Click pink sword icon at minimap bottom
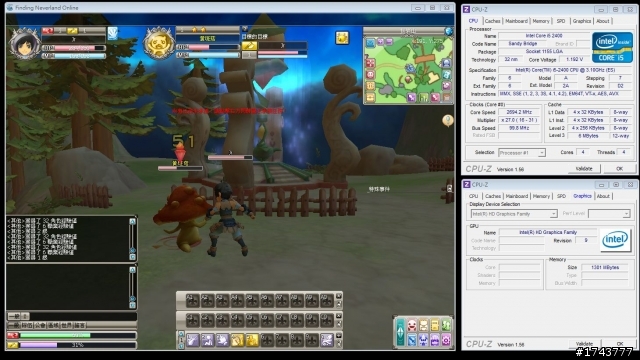Image resolution: width=640 pixels, height=360 pixels. pyautogui.click(x=435, y=98)
